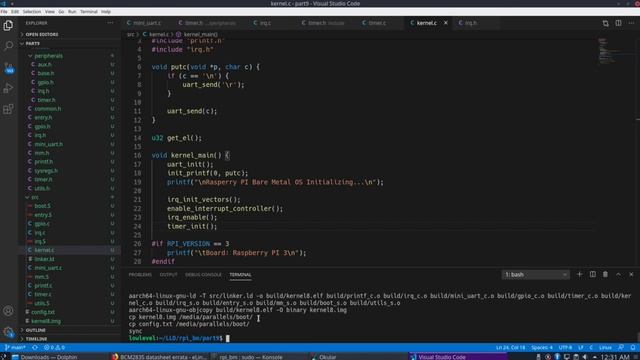Switch to the Output panel tab
640x360 pixels.
point(168,275)
